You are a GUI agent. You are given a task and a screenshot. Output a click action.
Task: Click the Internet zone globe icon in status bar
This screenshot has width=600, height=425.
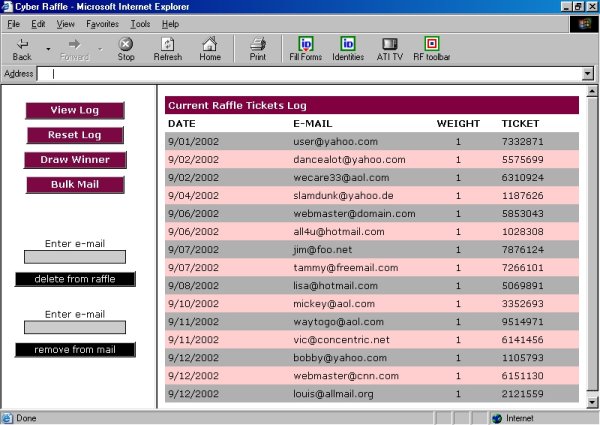(497, 418)
